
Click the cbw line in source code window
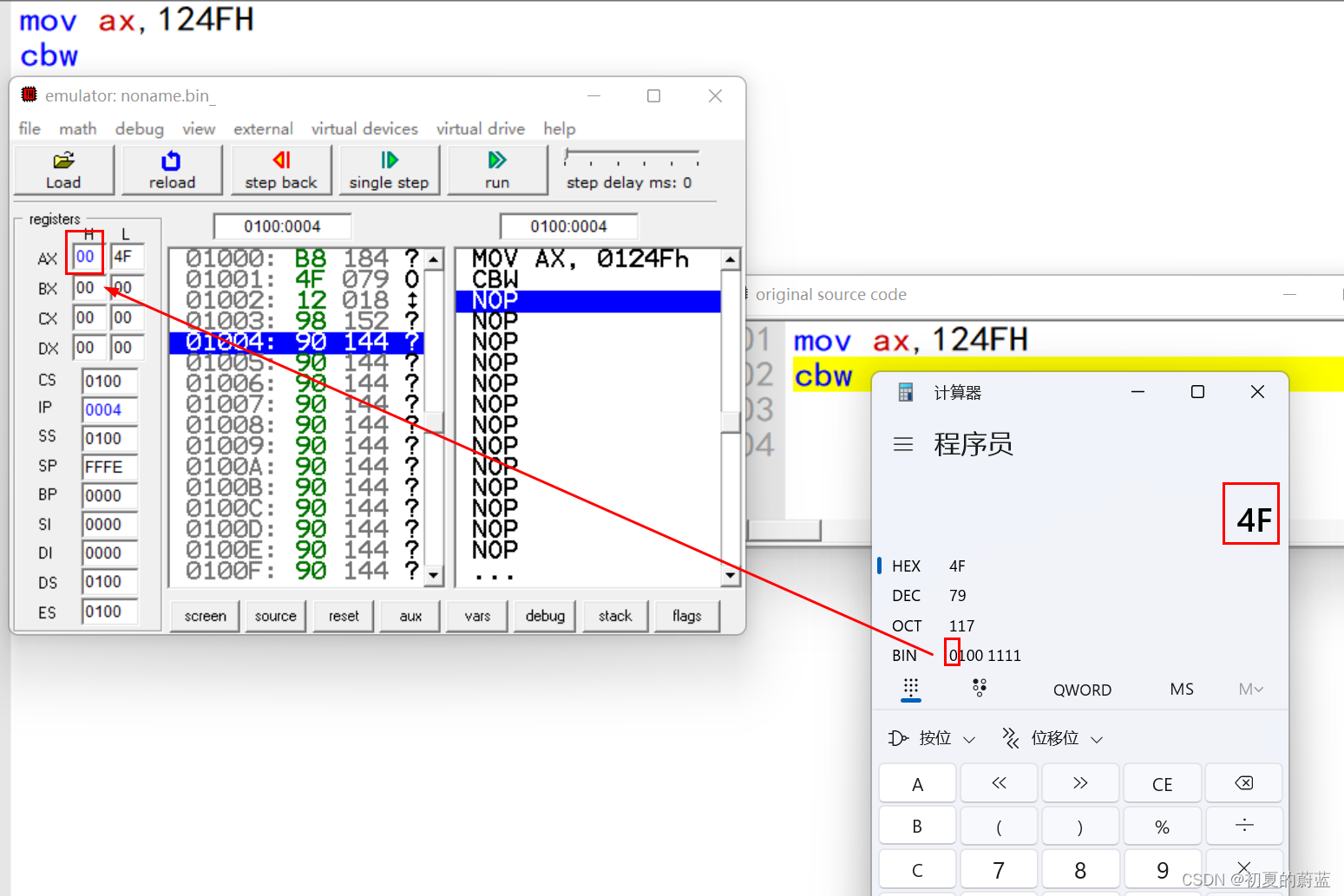(x=823, y=376)
